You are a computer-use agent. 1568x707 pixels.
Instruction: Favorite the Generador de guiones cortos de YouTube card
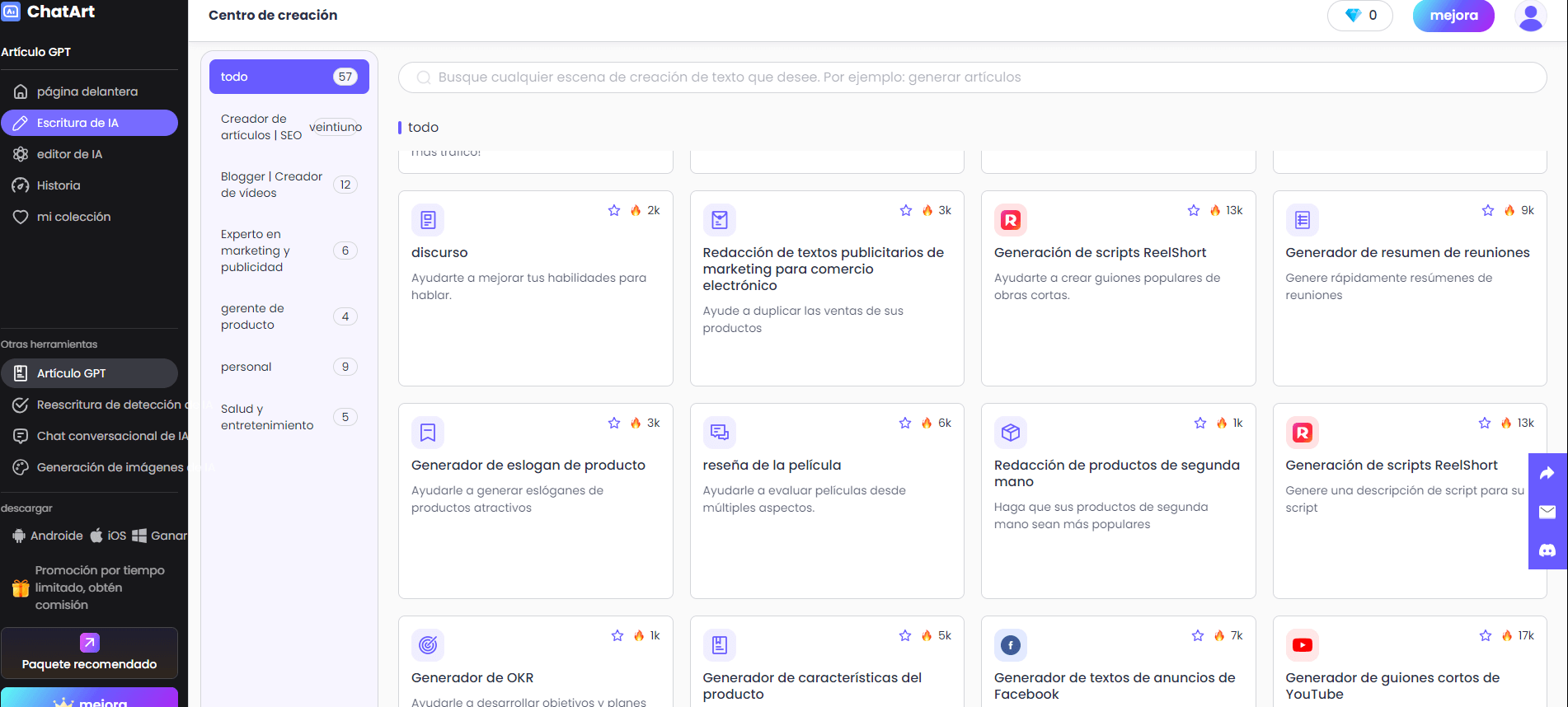[1486, 635]
